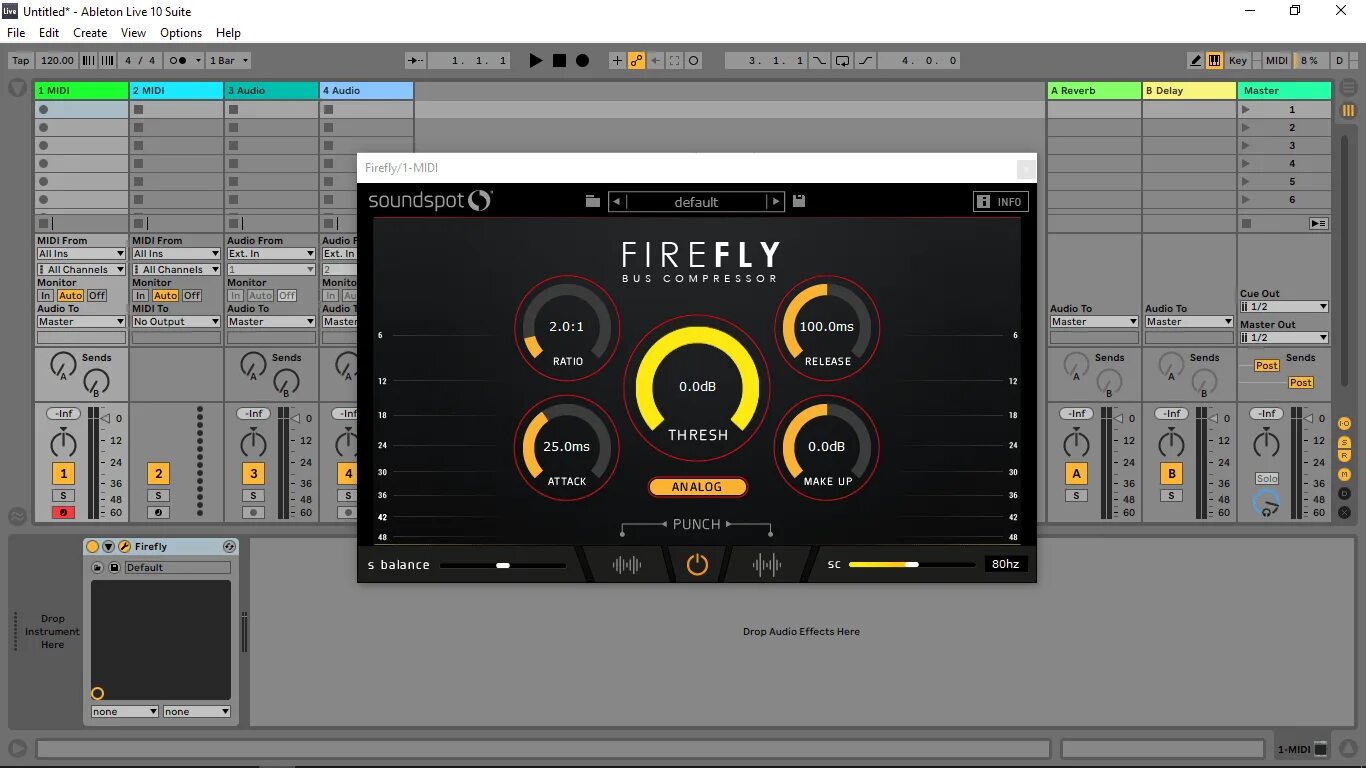Image resolution: width=1366 pixels, height=768 pixels.
Task: Toggle track A Reverb activator button
Action: [x=1076, y=474]
